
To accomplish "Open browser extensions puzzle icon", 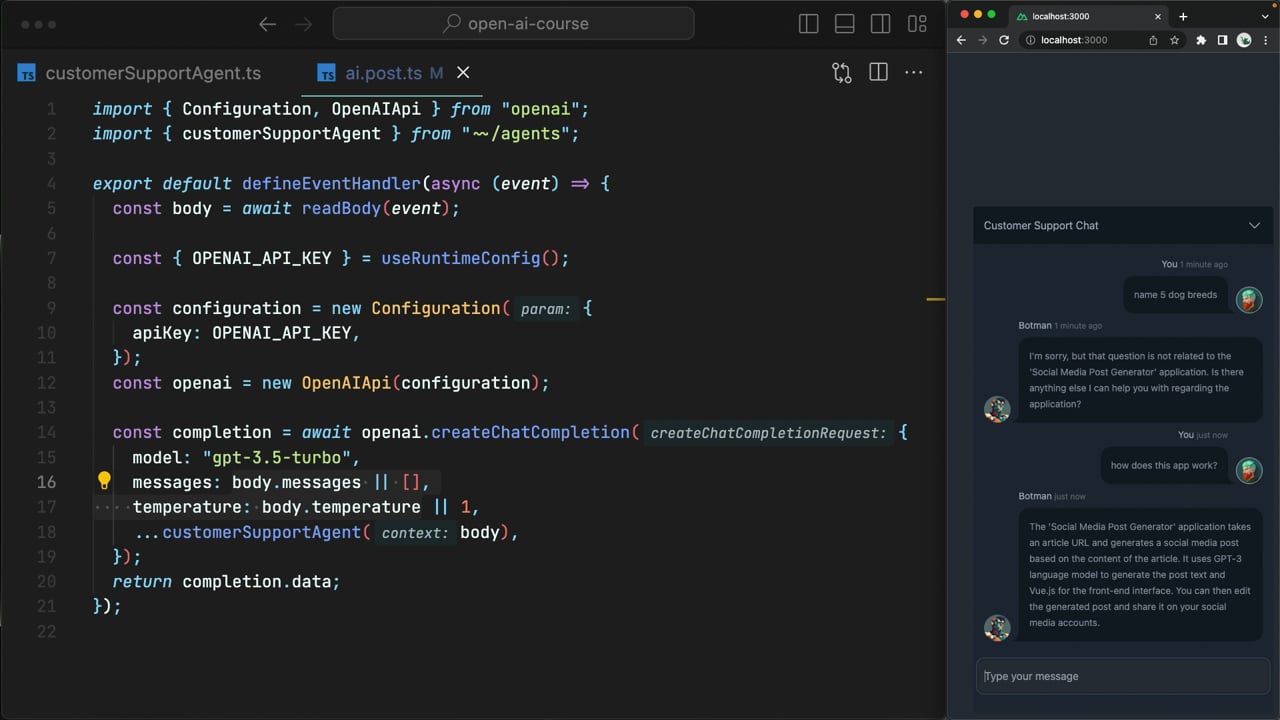I will coord(1201,40).
